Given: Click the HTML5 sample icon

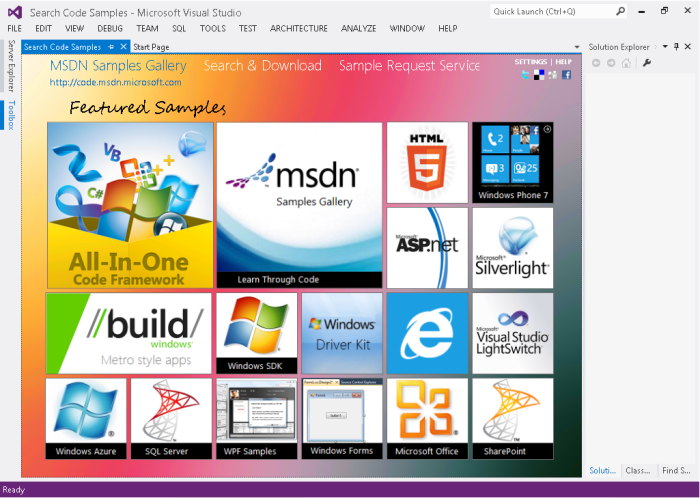Looking at the screenshot, I should coord(427,162).
